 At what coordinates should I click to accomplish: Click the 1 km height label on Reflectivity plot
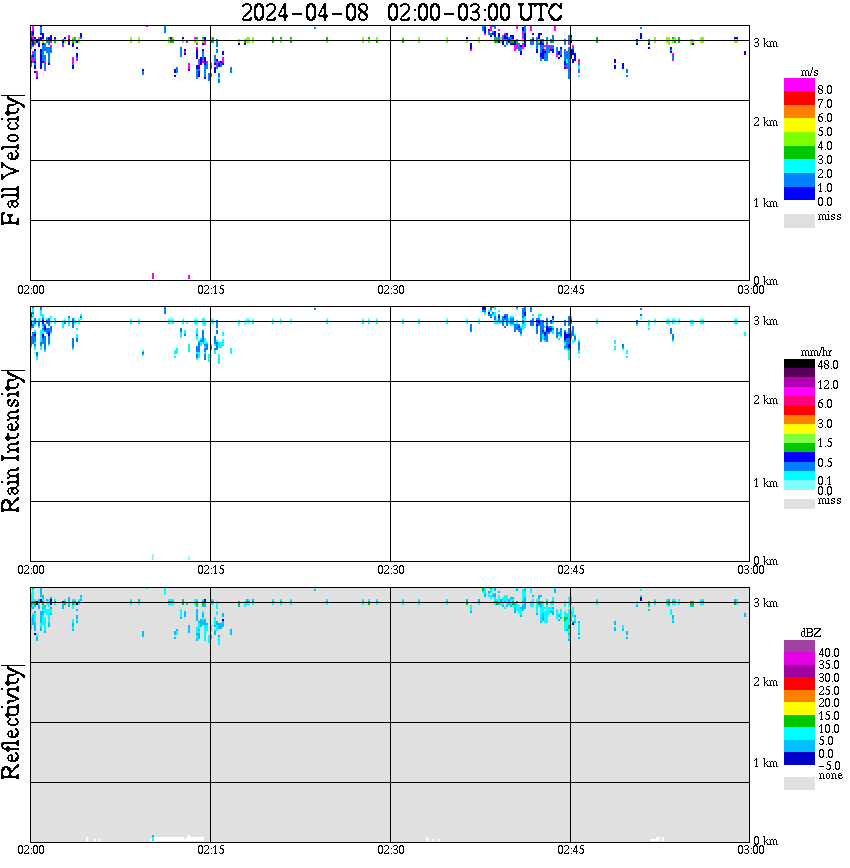click(766, 763)
